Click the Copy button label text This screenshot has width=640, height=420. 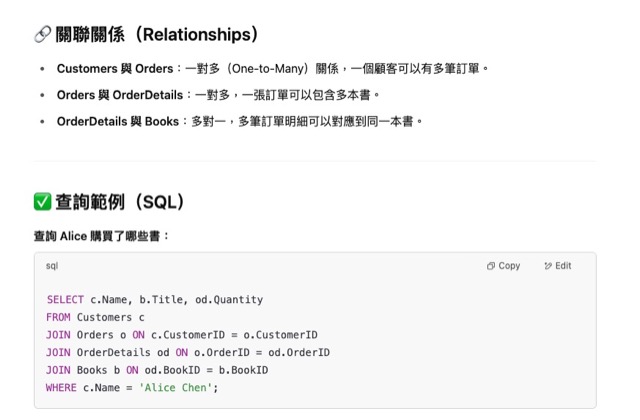pyautogui.click(x=509, y=266)
